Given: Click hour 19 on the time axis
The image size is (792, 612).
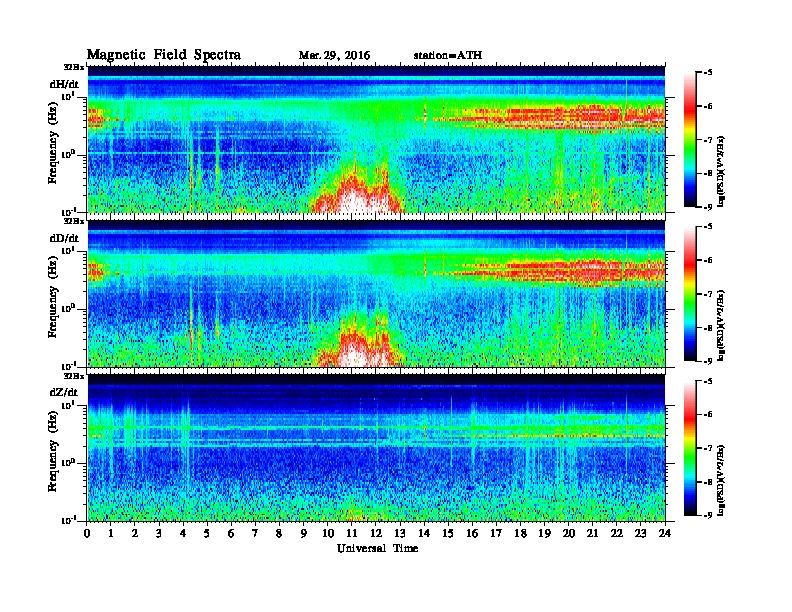Looking at the screenshot, I should tap(544, 534).
